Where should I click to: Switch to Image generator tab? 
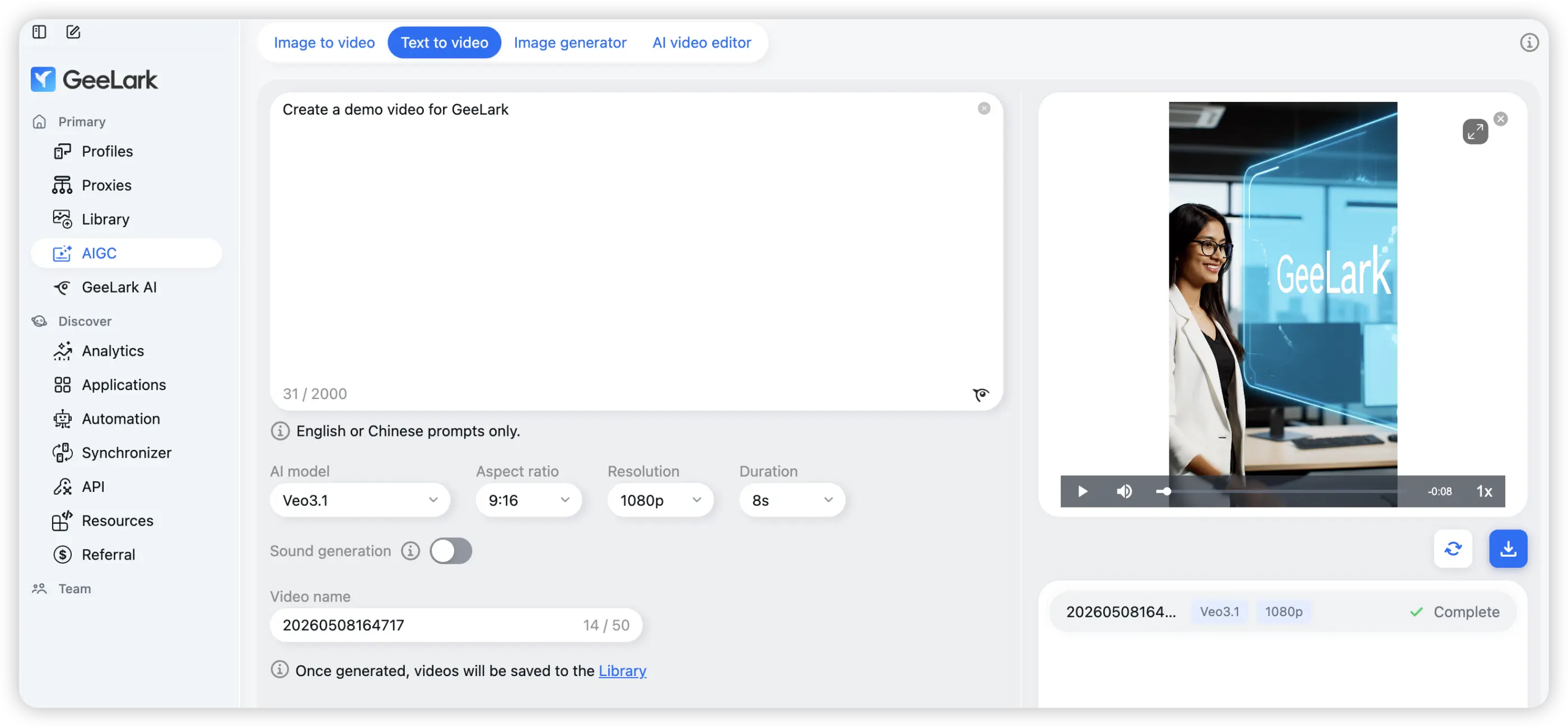pyautogui.click(x=570, y=43)
